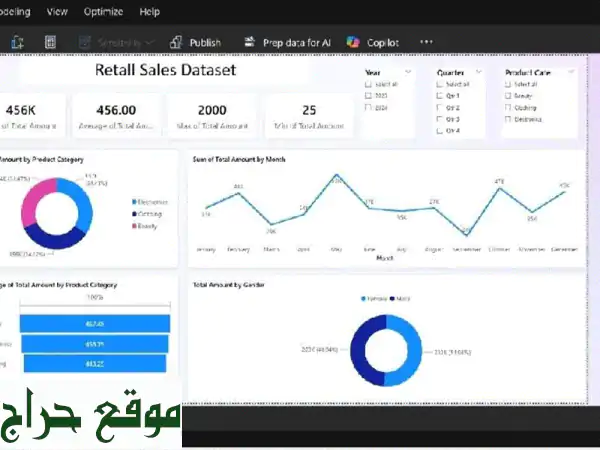600x450 pixels.
Task: Click the Clothing legend color marker
Action: (134, 214)
